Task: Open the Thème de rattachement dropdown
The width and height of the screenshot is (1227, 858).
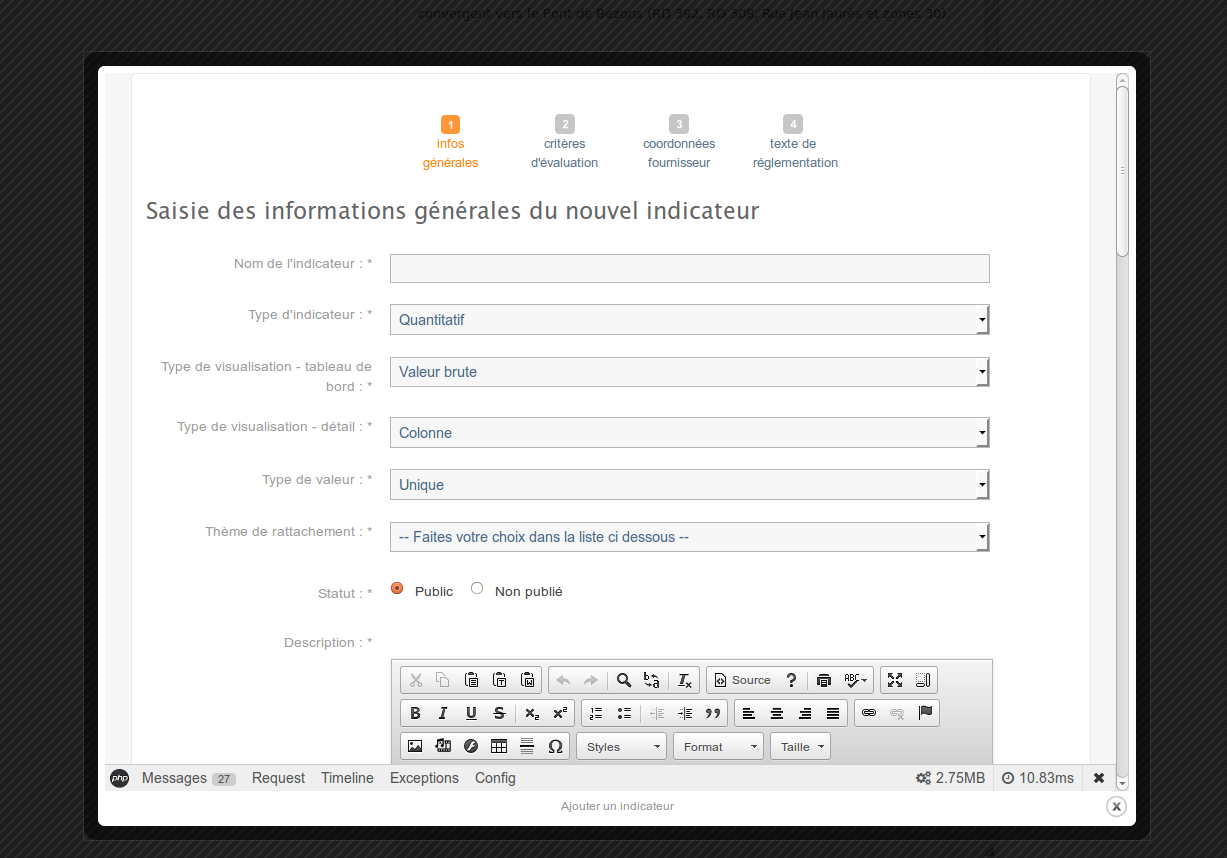Action: [x=690, y=537]
